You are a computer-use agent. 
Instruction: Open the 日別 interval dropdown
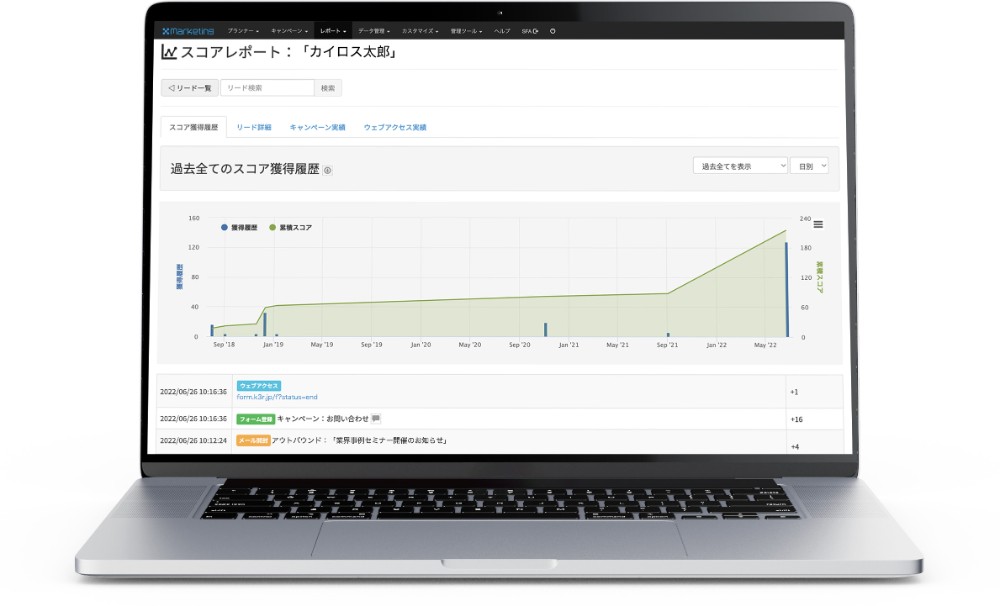click(x=808, y=166)
